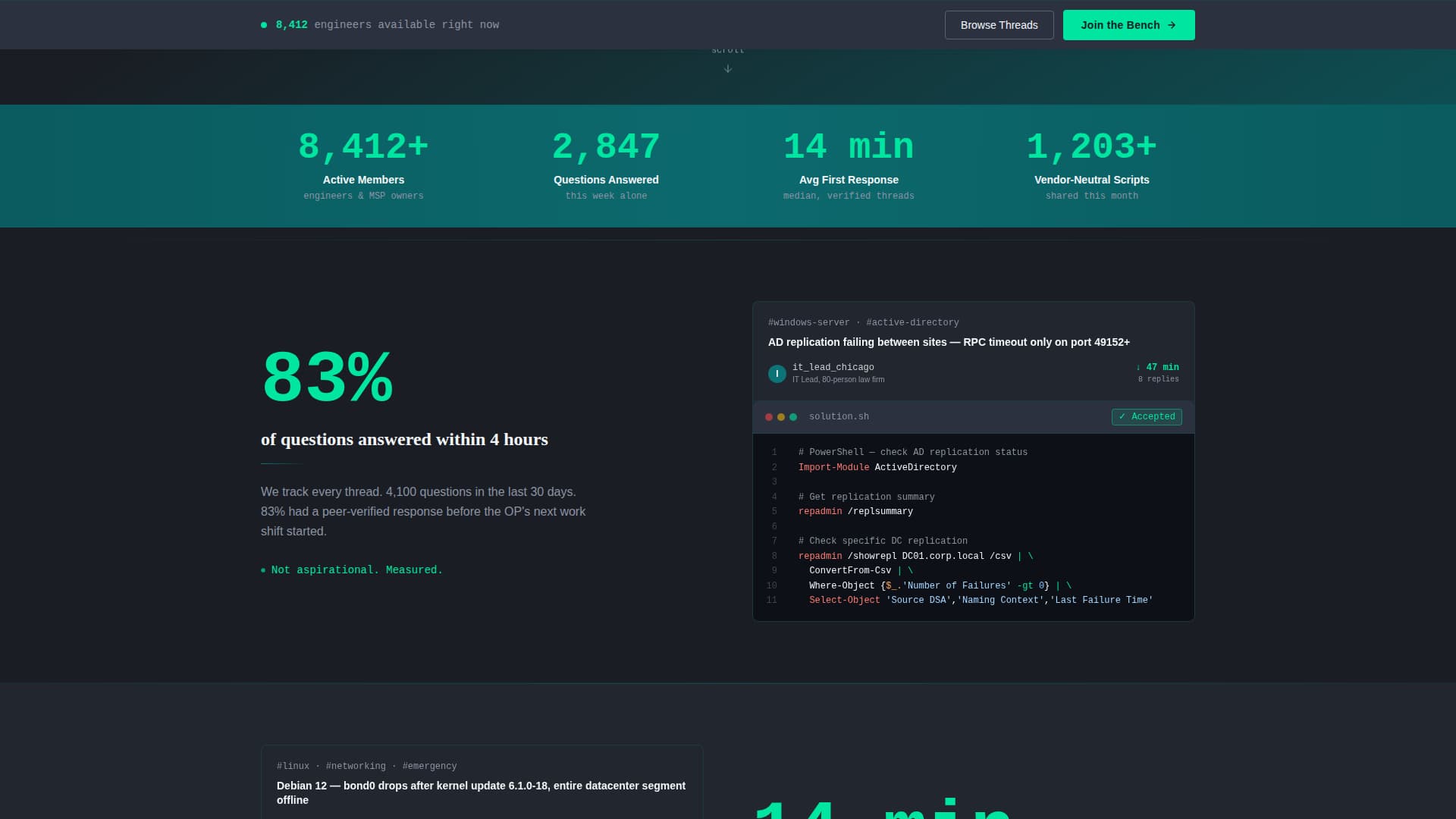
Task: Open the #windows-server channel tag
Action: coord(808,322)
